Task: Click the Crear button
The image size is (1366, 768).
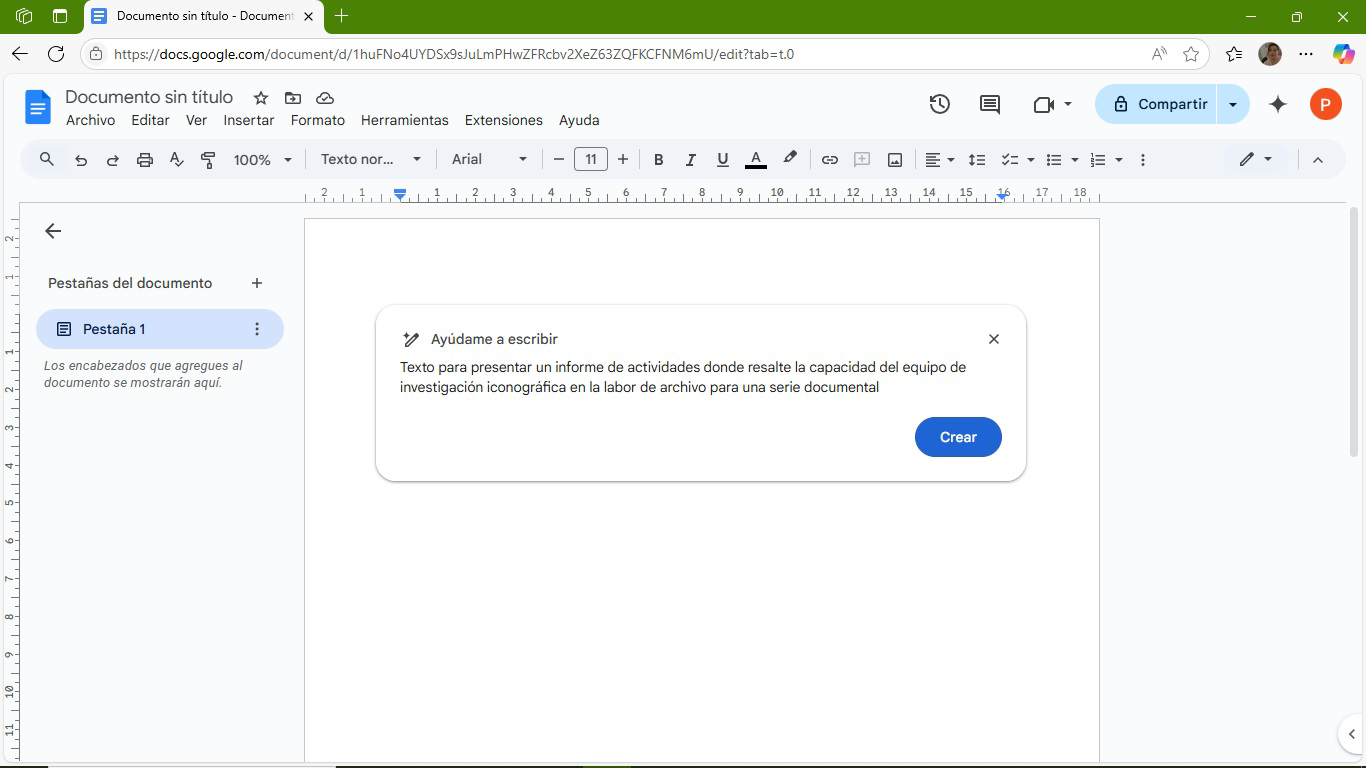Action: pos(957,437)
